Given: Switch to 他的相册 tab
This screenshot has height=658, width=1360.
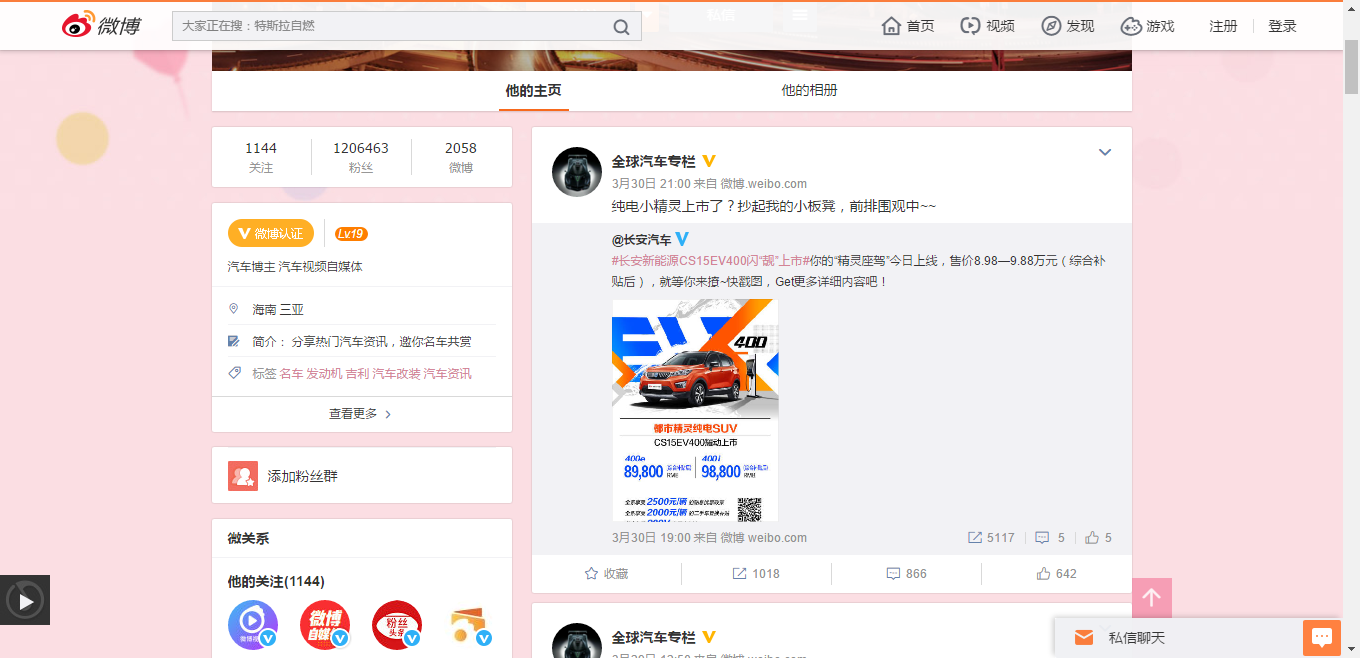Looking at the screenshot, I should 810,90.
